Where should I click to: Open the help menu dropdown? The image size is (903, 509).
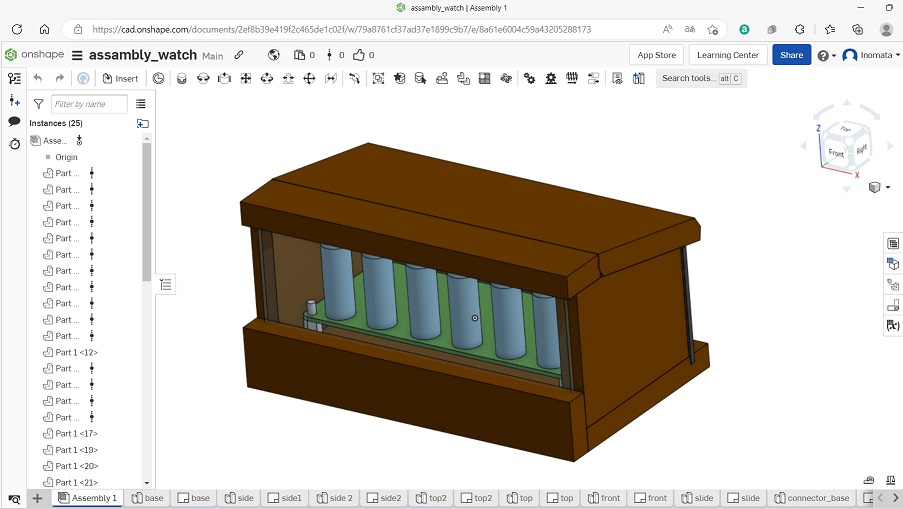(x=825, y=55)
